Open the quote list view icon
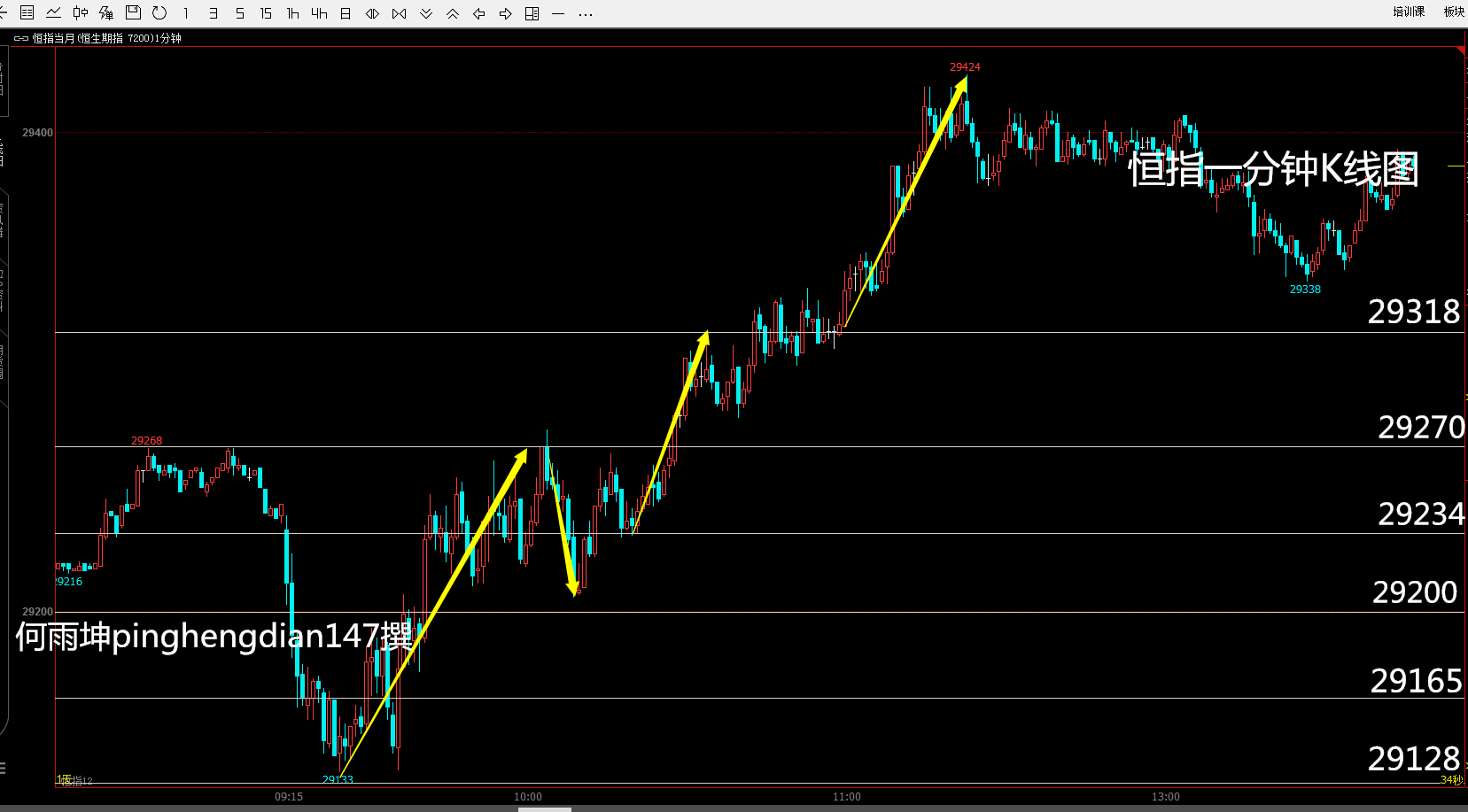This screenshot has width=1468, height=812. pos(27,13)
